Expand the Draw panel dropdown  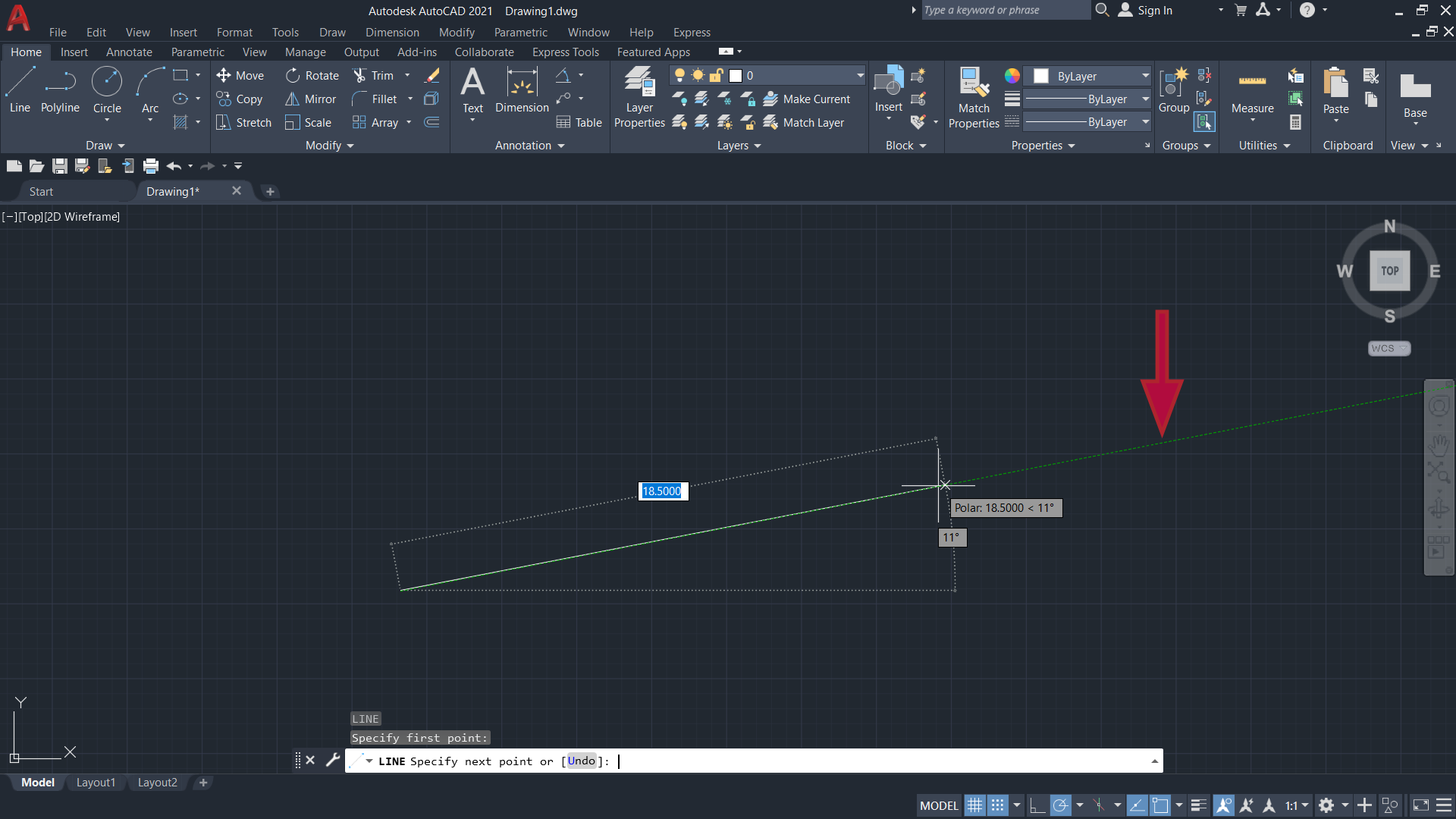100,145
